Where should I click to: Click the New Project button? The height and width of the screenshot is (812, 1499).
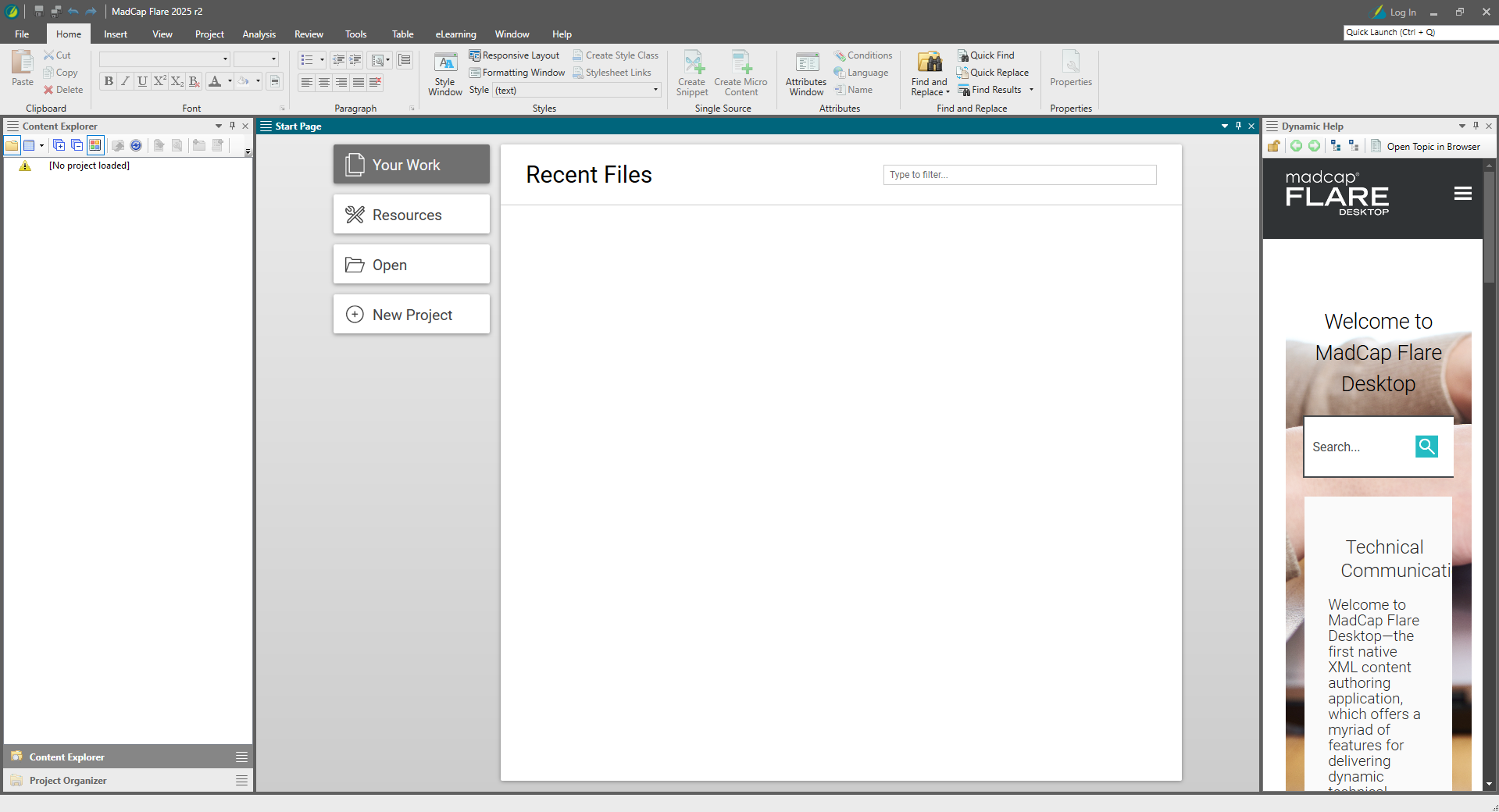[412, 315]
